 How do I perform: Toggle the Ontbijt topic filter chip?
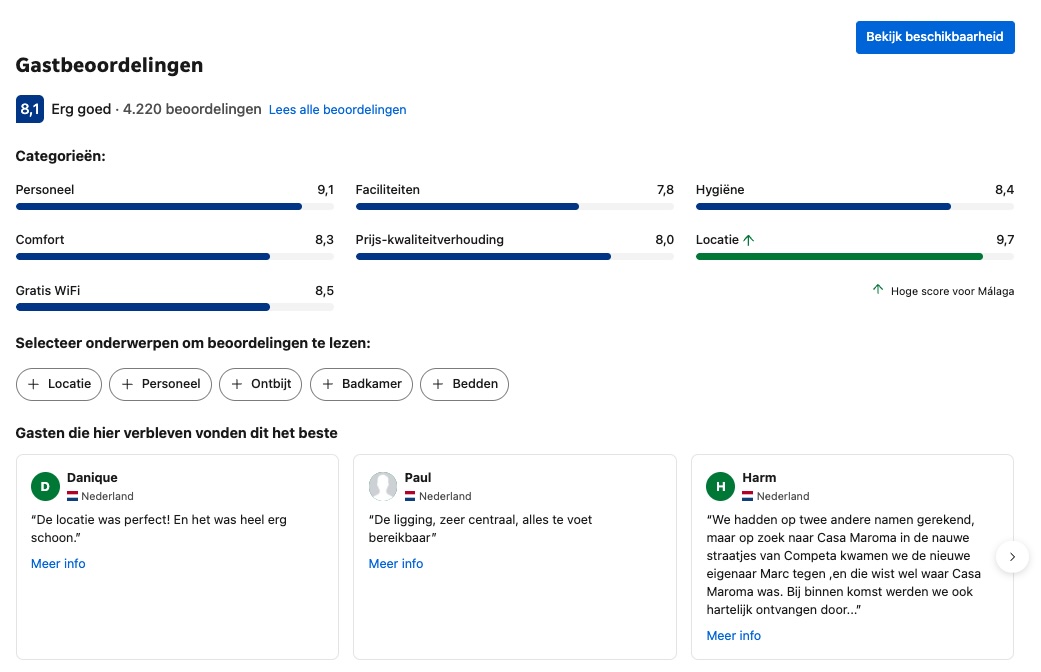coord(261,384)
